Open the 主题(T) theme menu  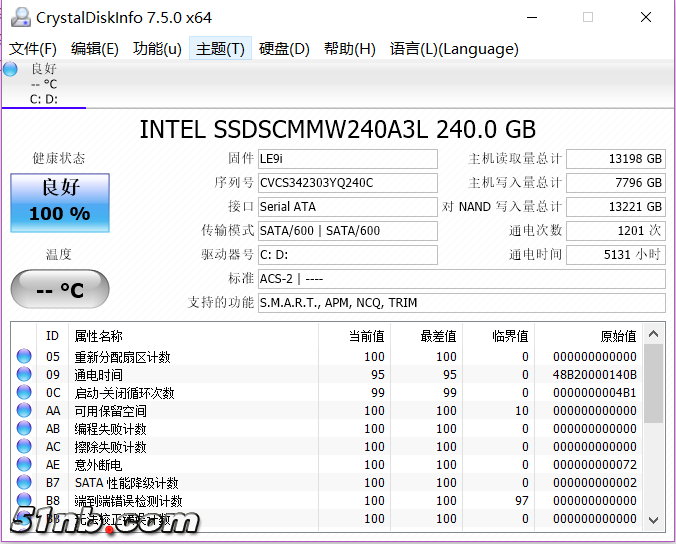point(220,49)
